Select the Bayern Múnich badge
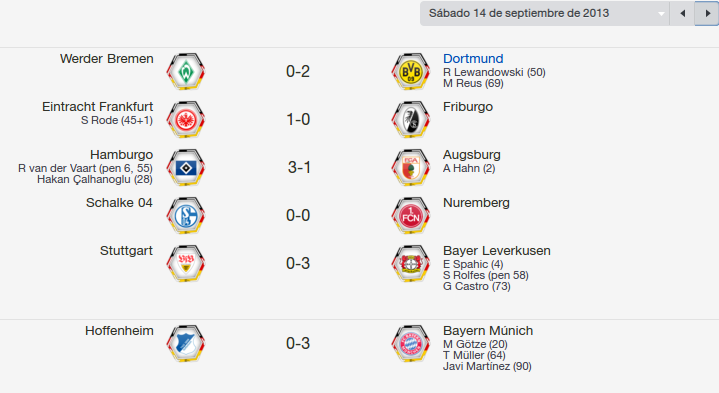719x393 pixels. (411, 344)
